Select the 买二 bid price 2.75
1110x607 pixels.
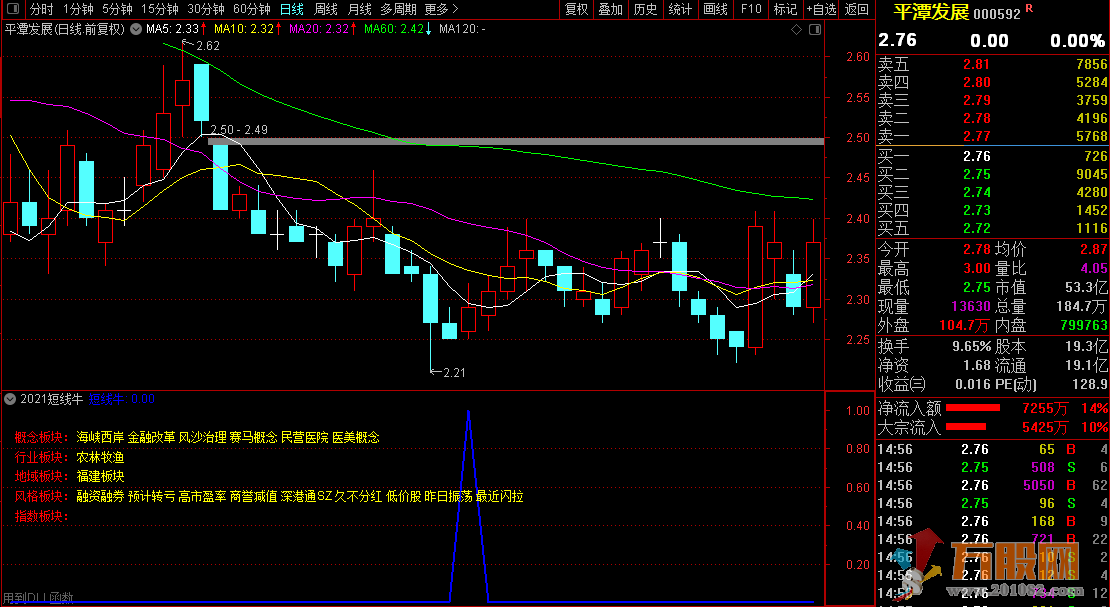tap(976, 174)
